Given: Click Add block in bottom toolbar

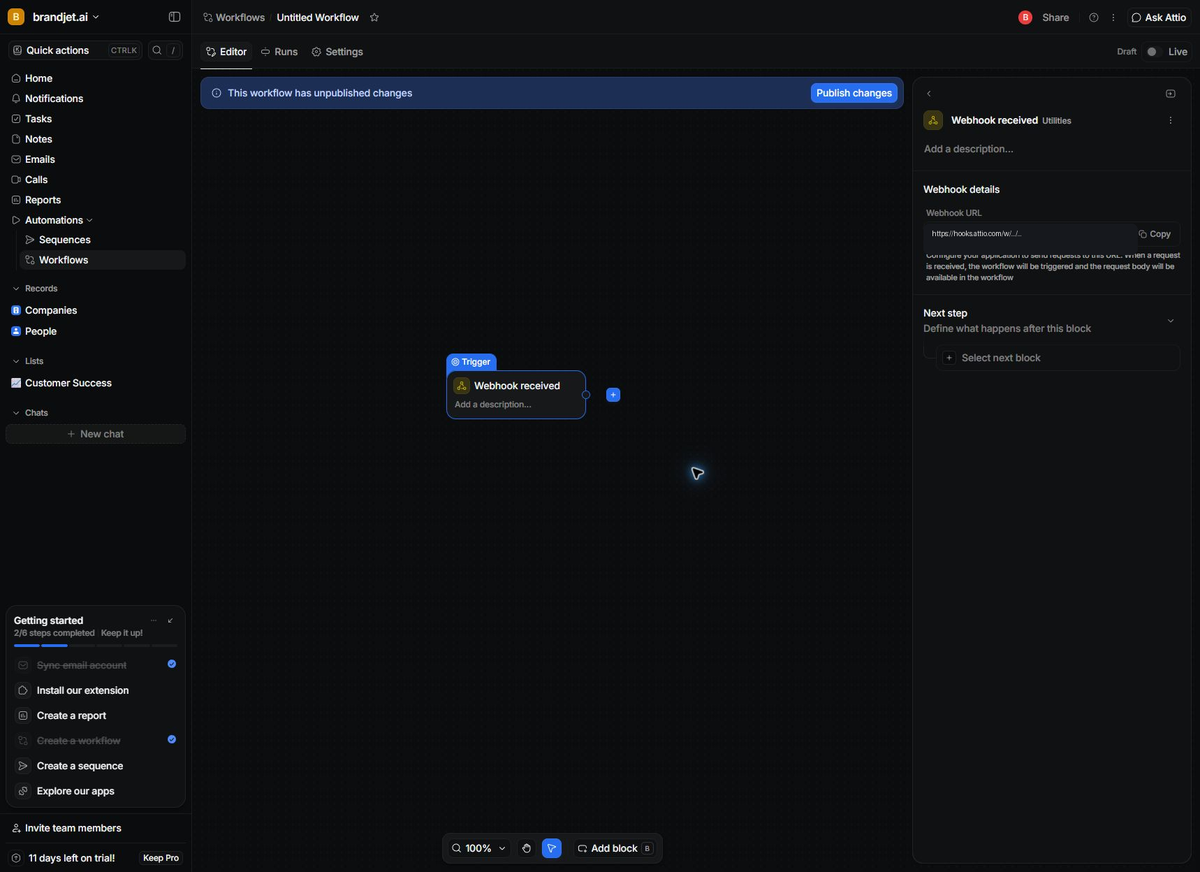Looking at the screenshot, I should click(615, 848).
